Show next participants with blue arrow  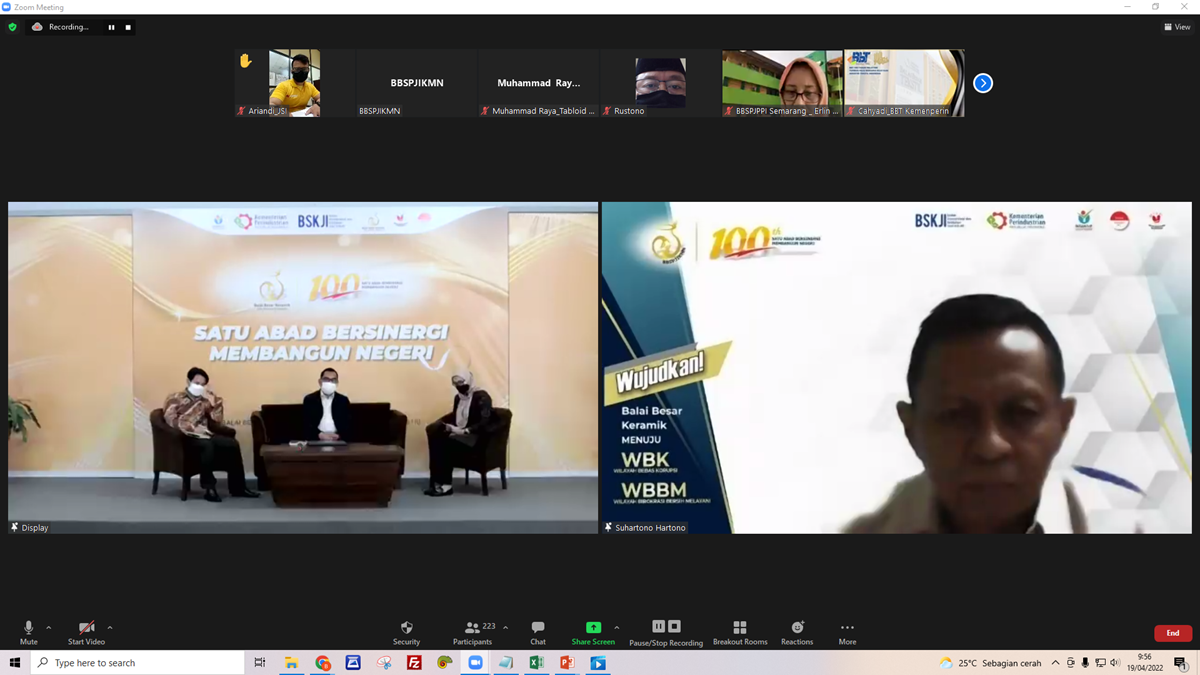click(x=983, y=83)
